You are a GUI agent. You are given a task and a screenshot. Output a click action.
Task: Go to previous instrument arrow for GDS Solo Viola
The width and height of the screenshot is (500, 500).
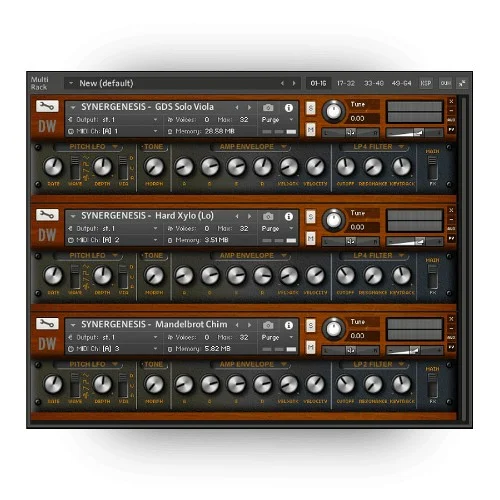pyautogui.click(x=237, y=107)
